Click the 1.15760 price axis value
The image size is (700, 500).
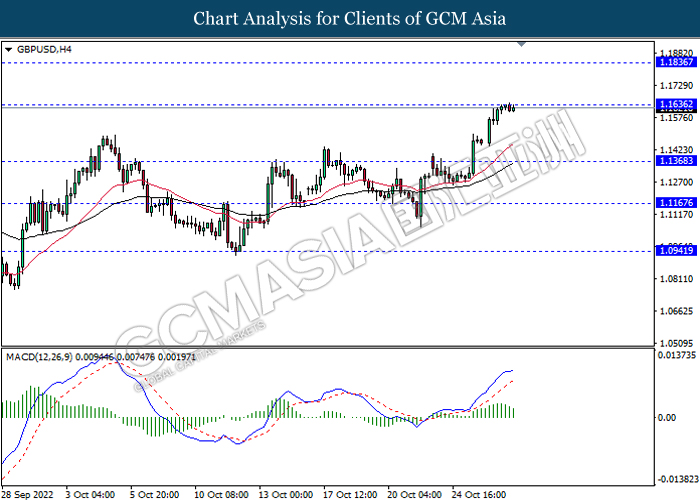676,118
